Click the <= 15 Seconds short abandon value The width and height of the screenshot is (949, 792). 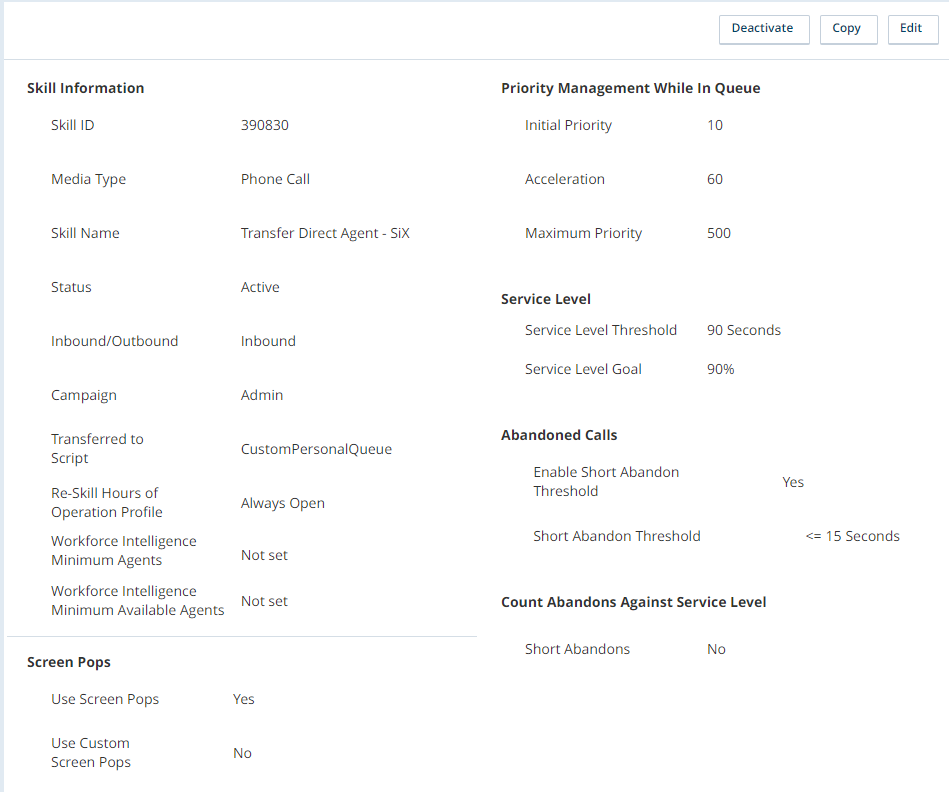tap(852, 536)
